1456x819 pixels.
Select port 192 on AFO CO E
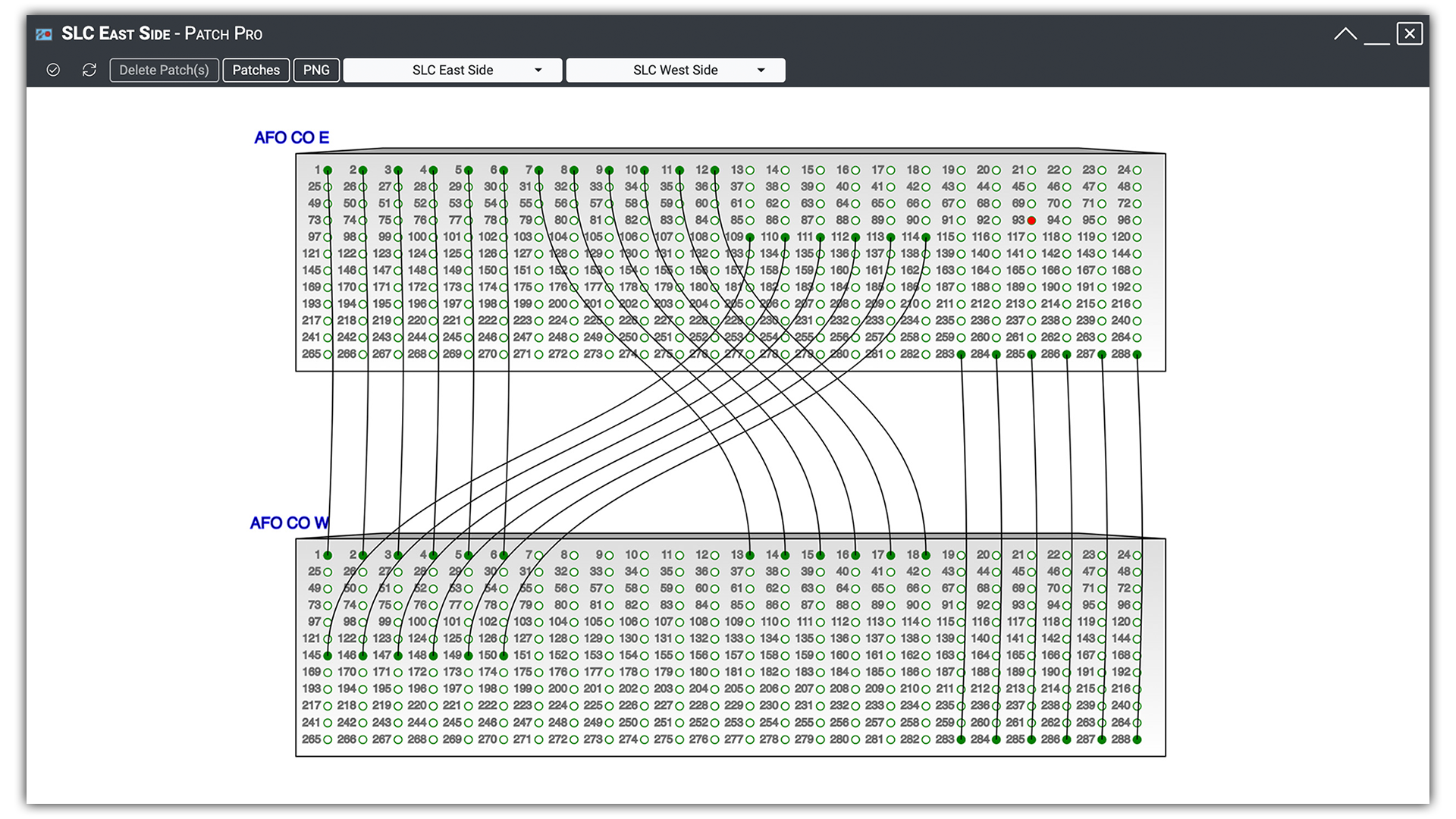(1137, 287)
